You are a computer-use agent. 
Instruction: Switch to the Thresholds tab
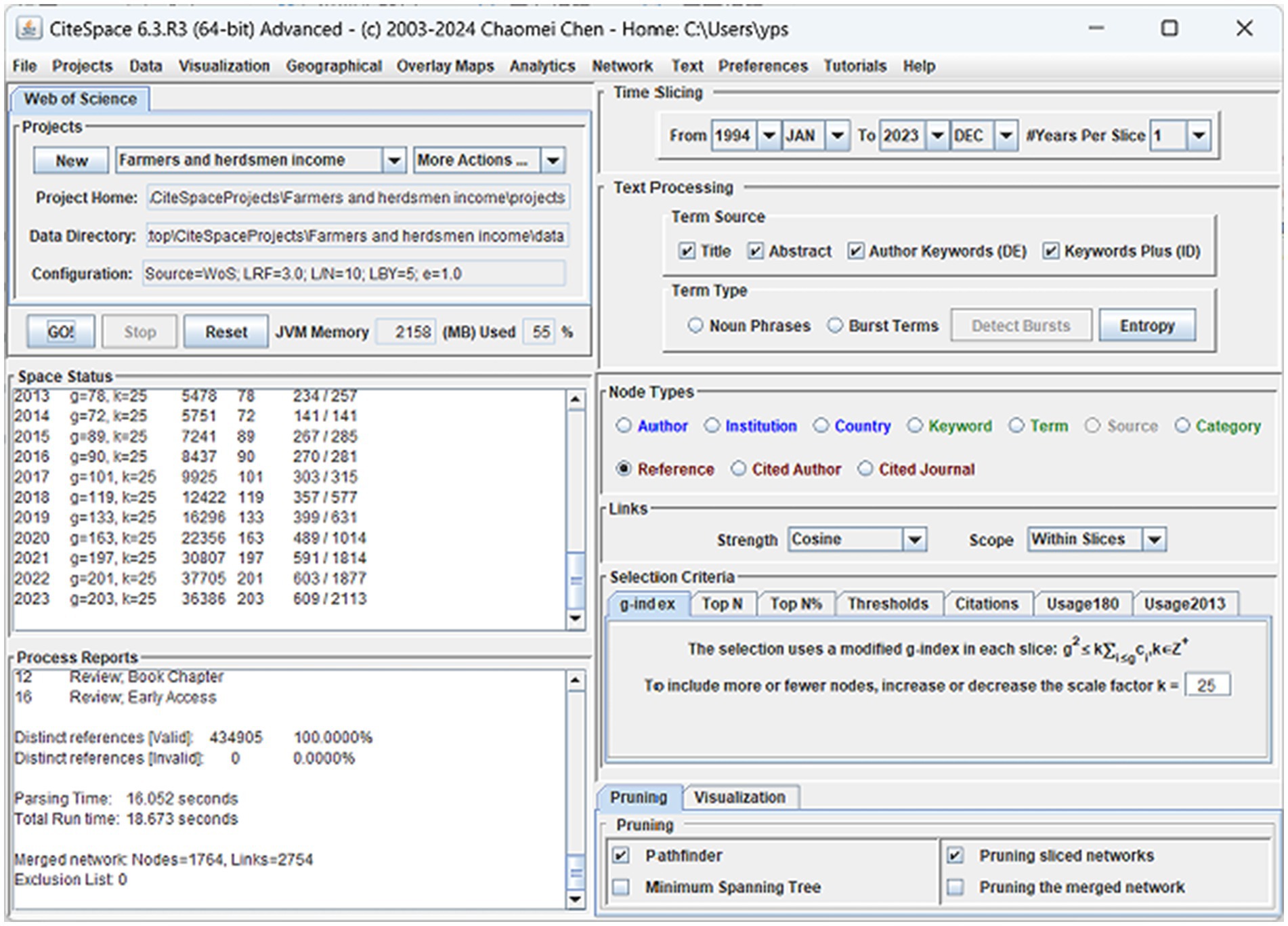888,604
